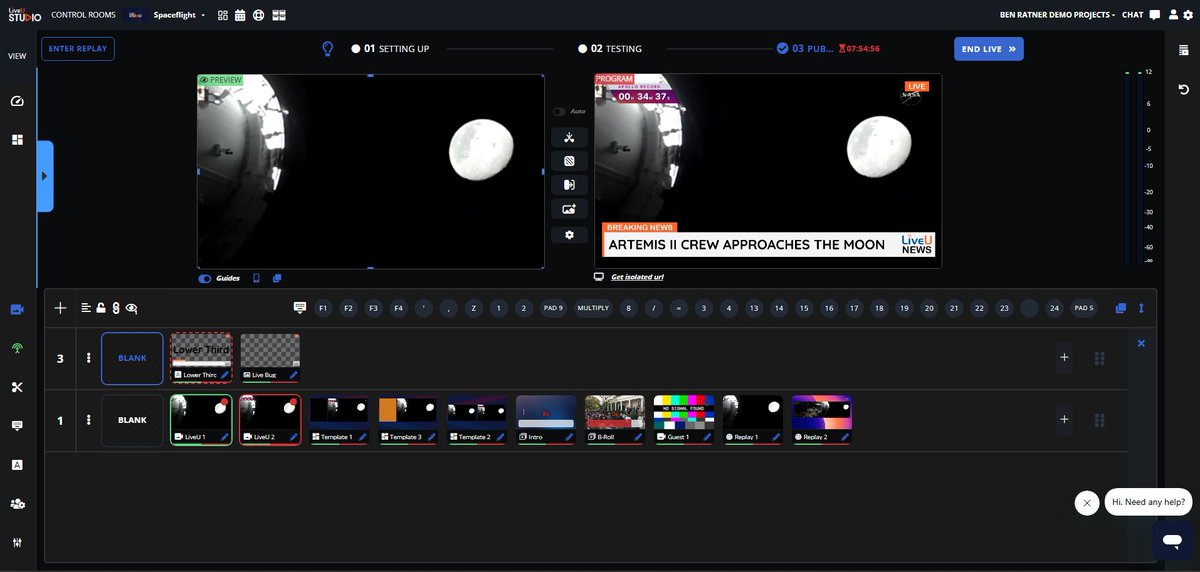The width and height of the screenshot is (1200, 572).
Task: Open transition settings gear between monitors
Action: (569, 235)
